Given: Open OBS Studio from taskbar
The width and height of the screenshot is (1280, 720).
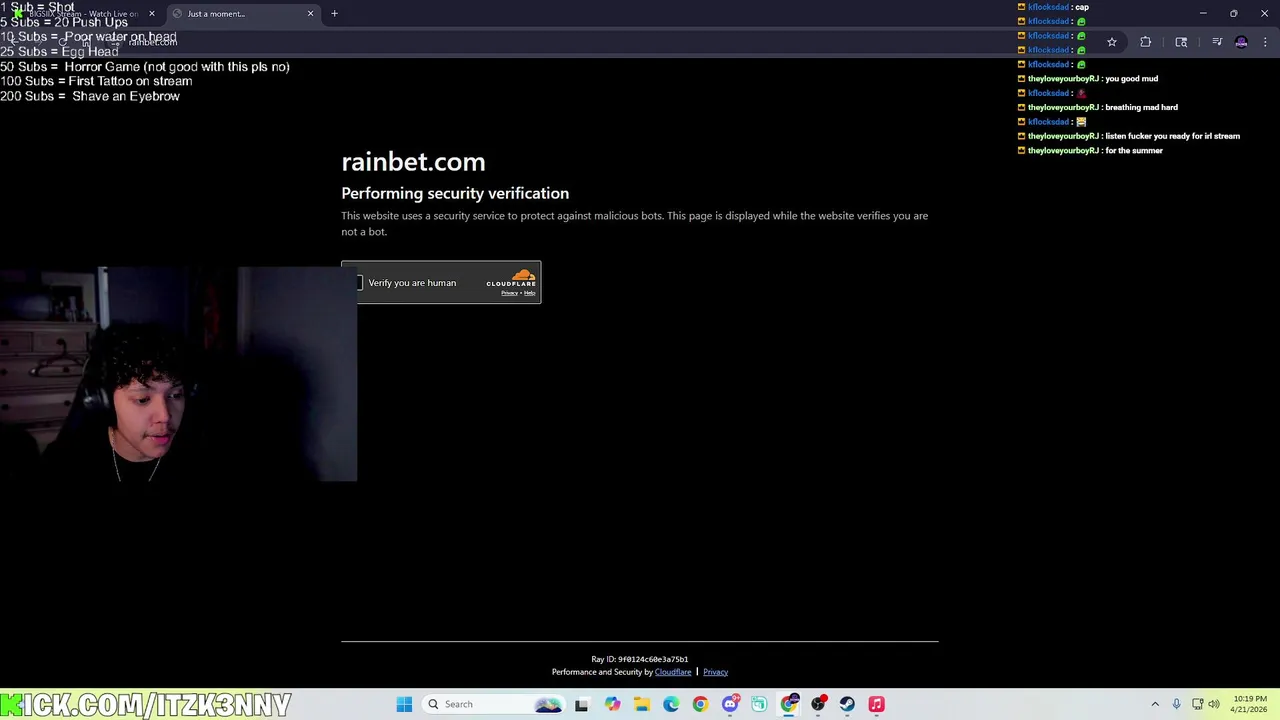Looking at the screenshot, I should pyautogui.click(x=818, y=704).
